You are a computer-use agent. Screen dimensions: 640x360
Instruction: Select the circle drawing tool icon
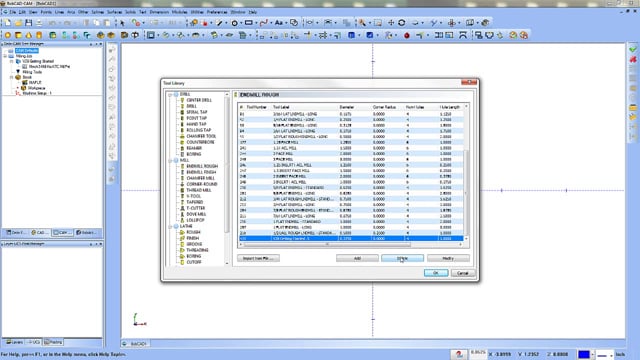point(234,23)
